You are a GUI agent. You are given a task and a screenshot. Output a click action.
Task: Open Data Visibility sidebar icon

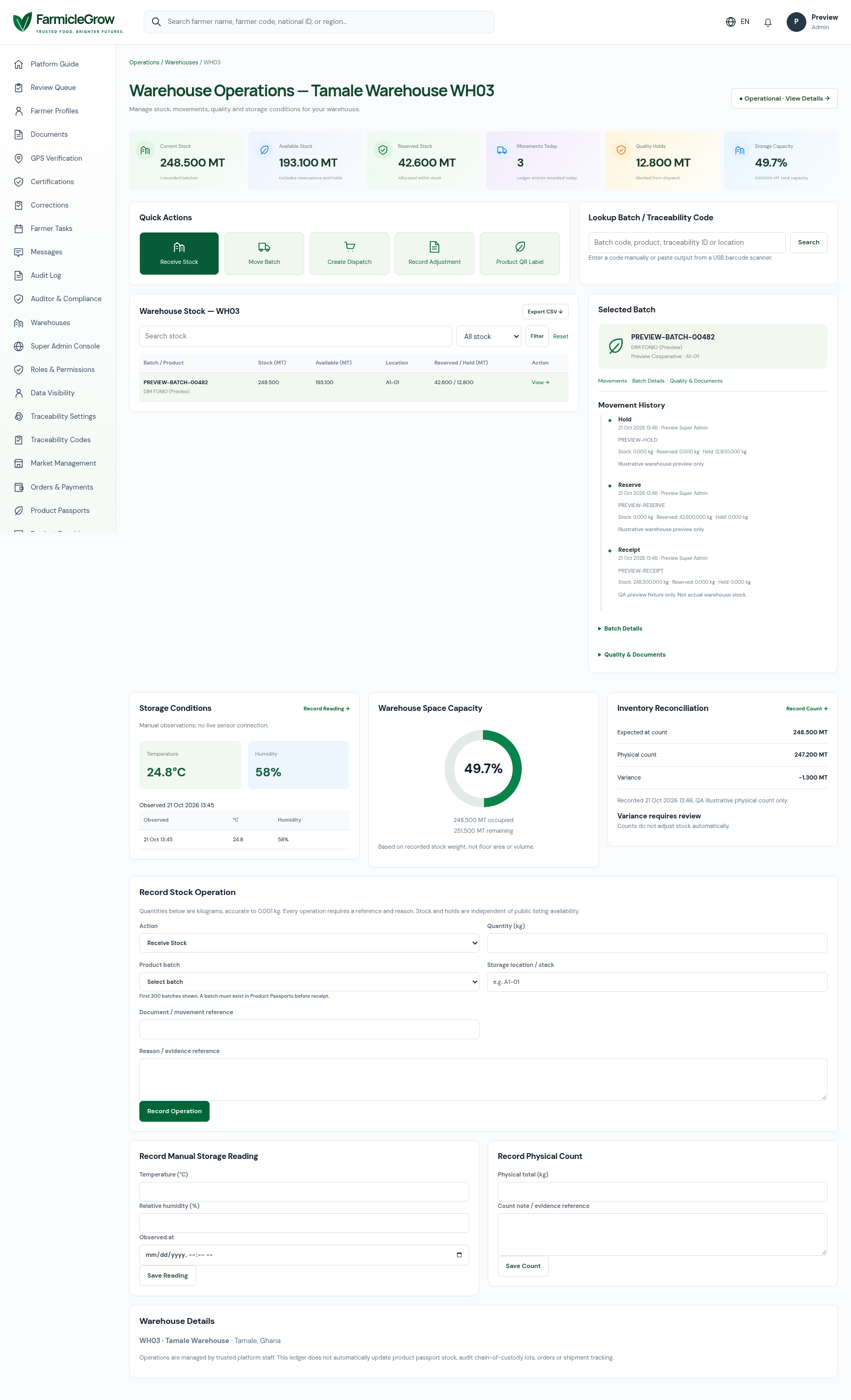pyautogui.click(x=19, y=393)
